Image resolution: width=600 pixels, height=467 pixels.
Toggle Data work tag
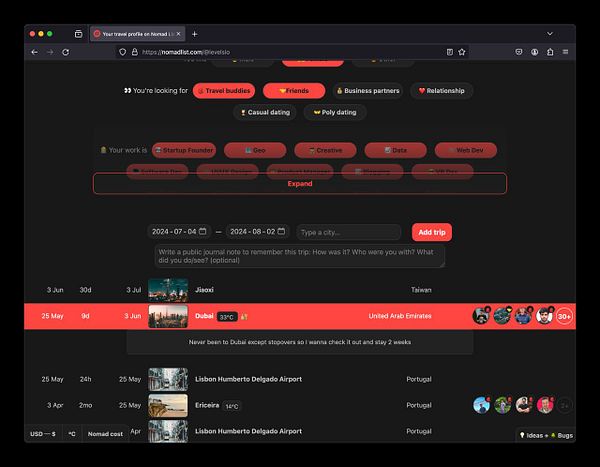(x=396, y=150)
